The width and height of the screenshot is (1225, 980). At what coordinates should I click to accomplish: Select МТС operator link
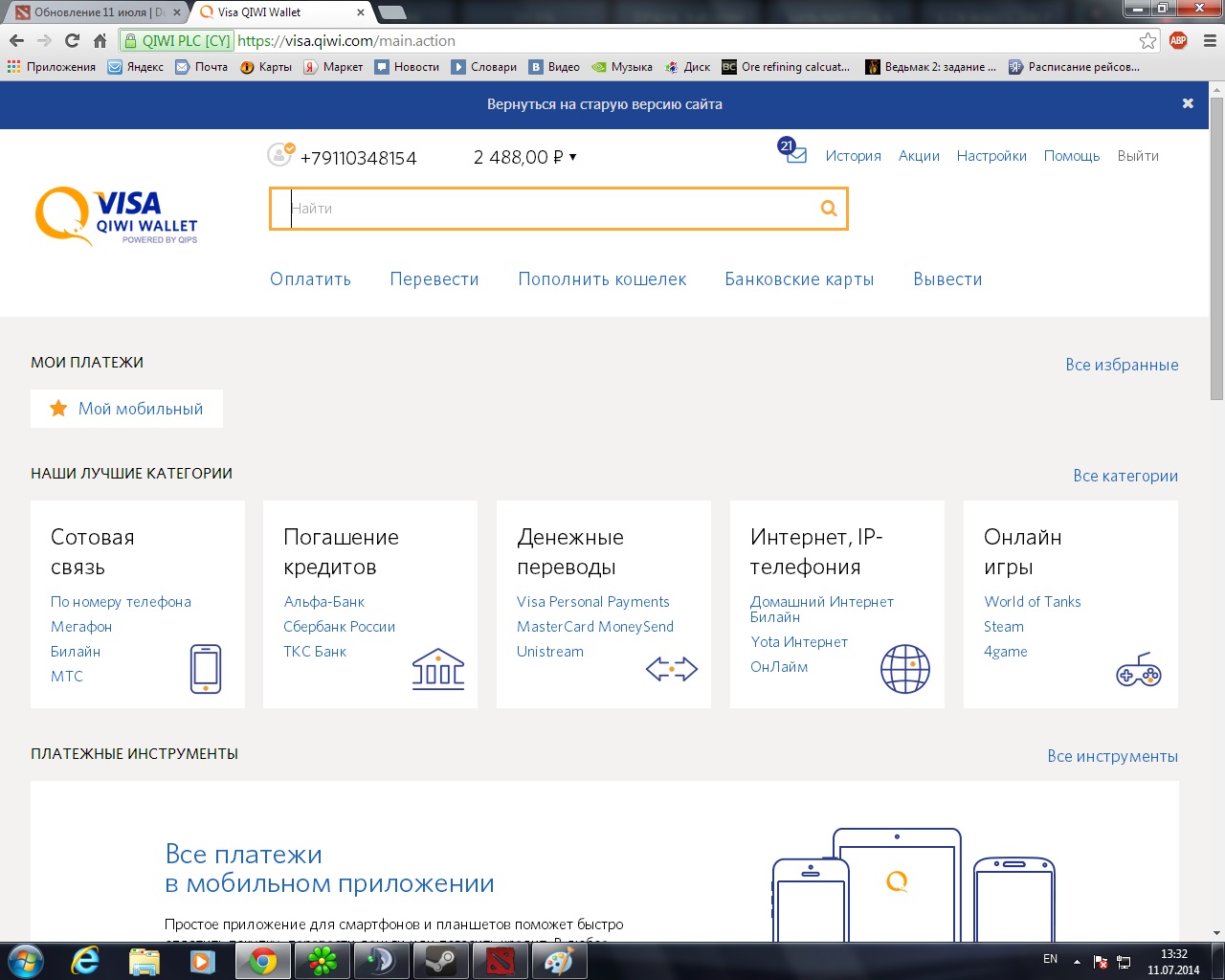coord(67,677)
